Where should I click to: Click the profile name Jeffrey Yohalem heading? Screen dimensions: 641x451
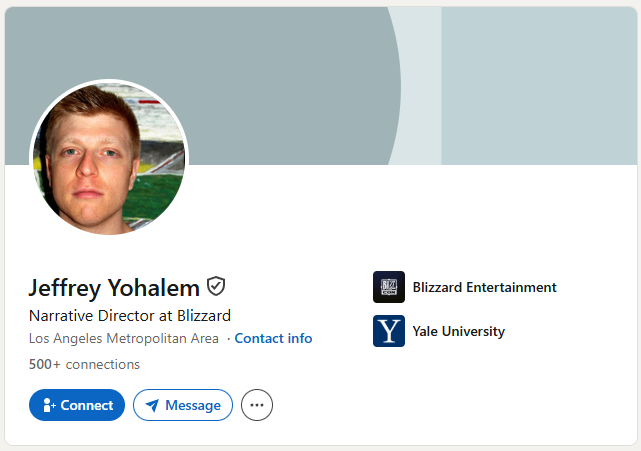[114, 288]
